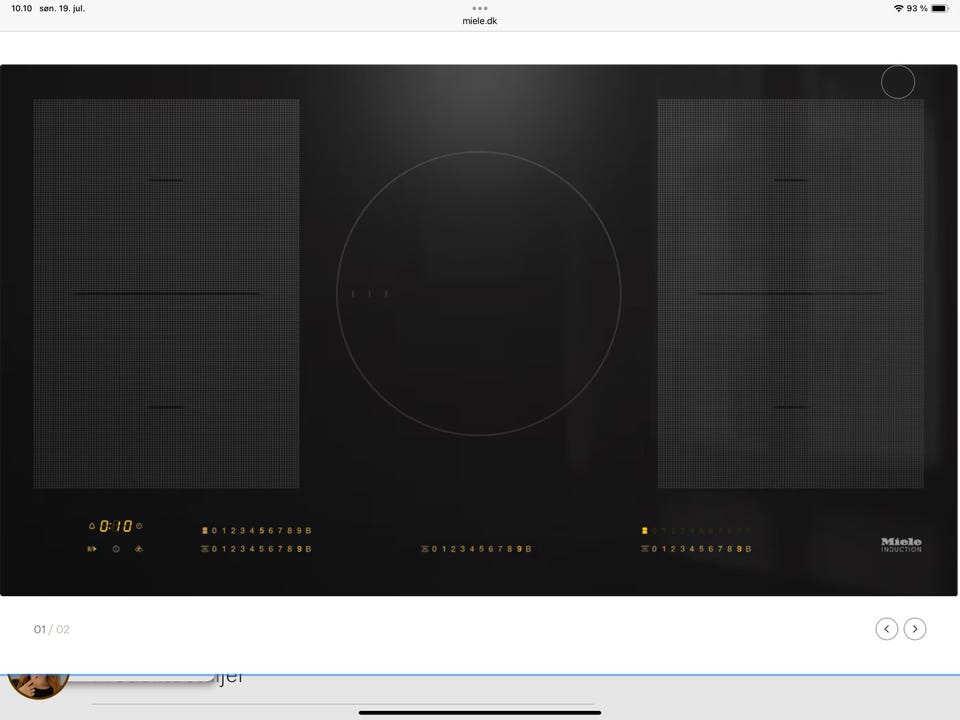This screenshot has width=960, height=720.
Task: Tap the 01 / 02 image counter
Action: coord(51,629)
